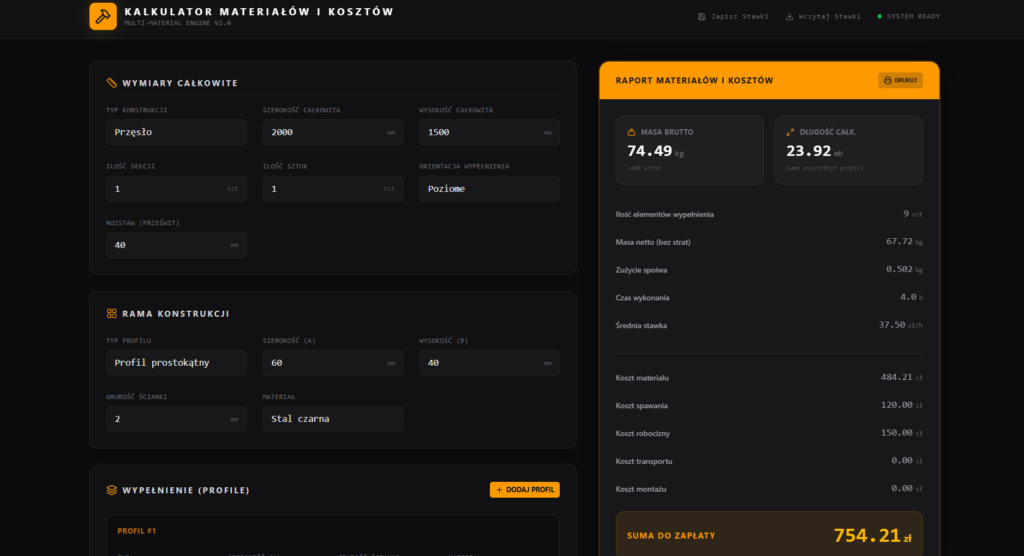Image resolution: width=1024 pixels, height=556 pixels.
Task: Click the save icon beside Zapisz Stawki
Action: pyautogui.click(x=701, y=16)
